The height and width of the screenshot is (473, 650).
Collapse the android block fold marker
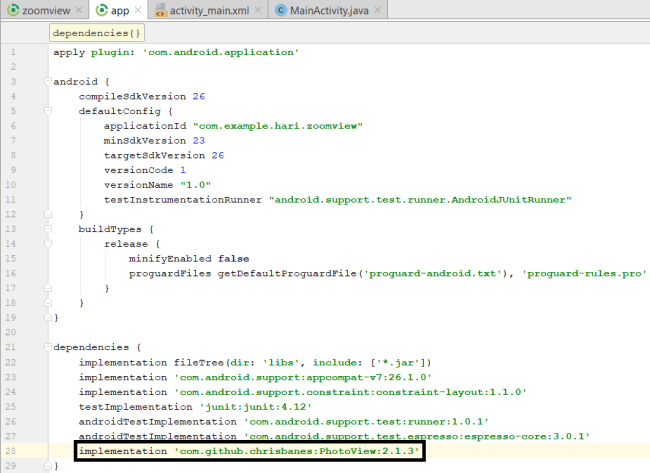[48, 81]
